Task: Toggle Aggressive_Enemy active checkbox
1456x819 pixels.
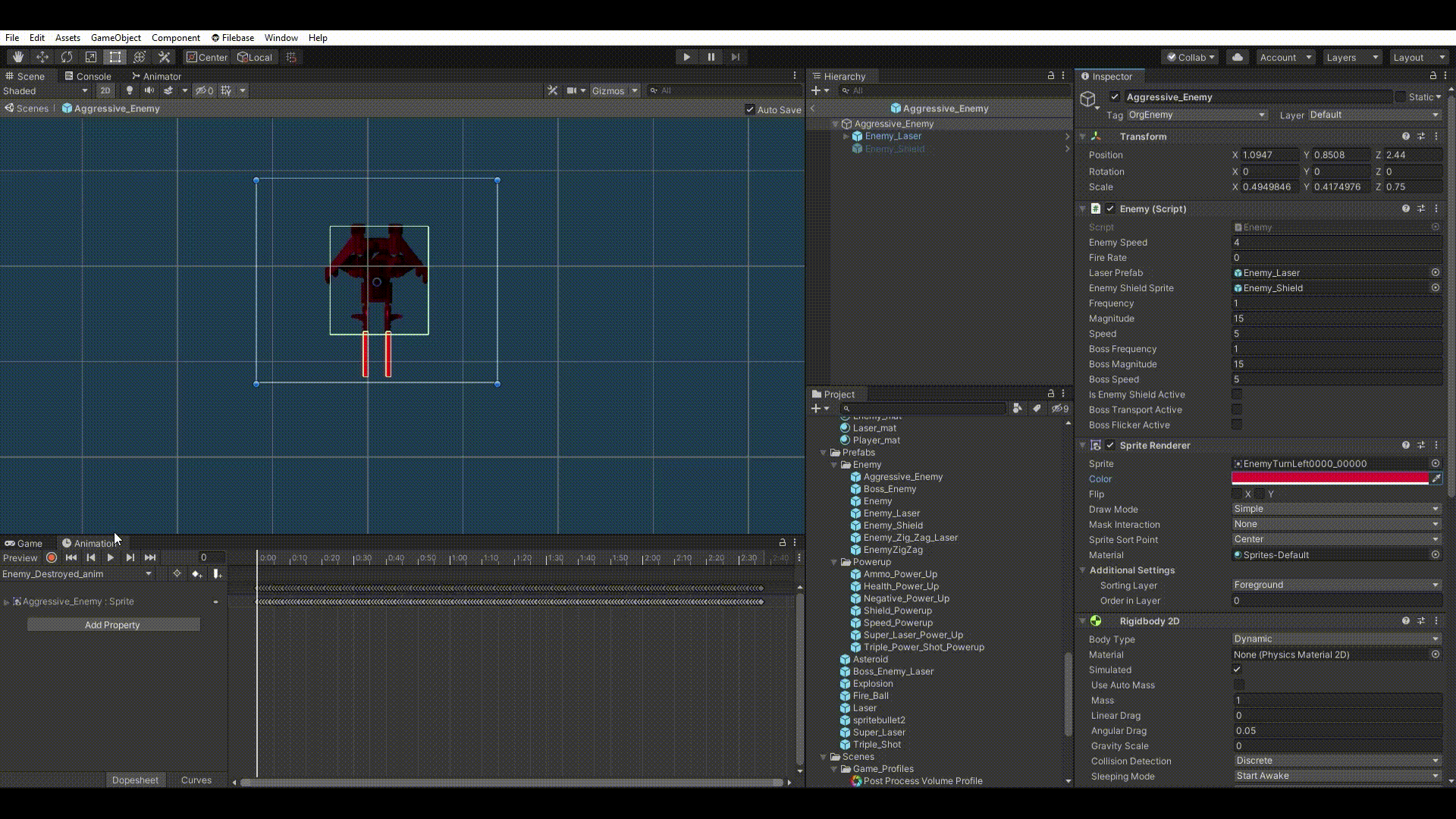Action: [1114, 97]
